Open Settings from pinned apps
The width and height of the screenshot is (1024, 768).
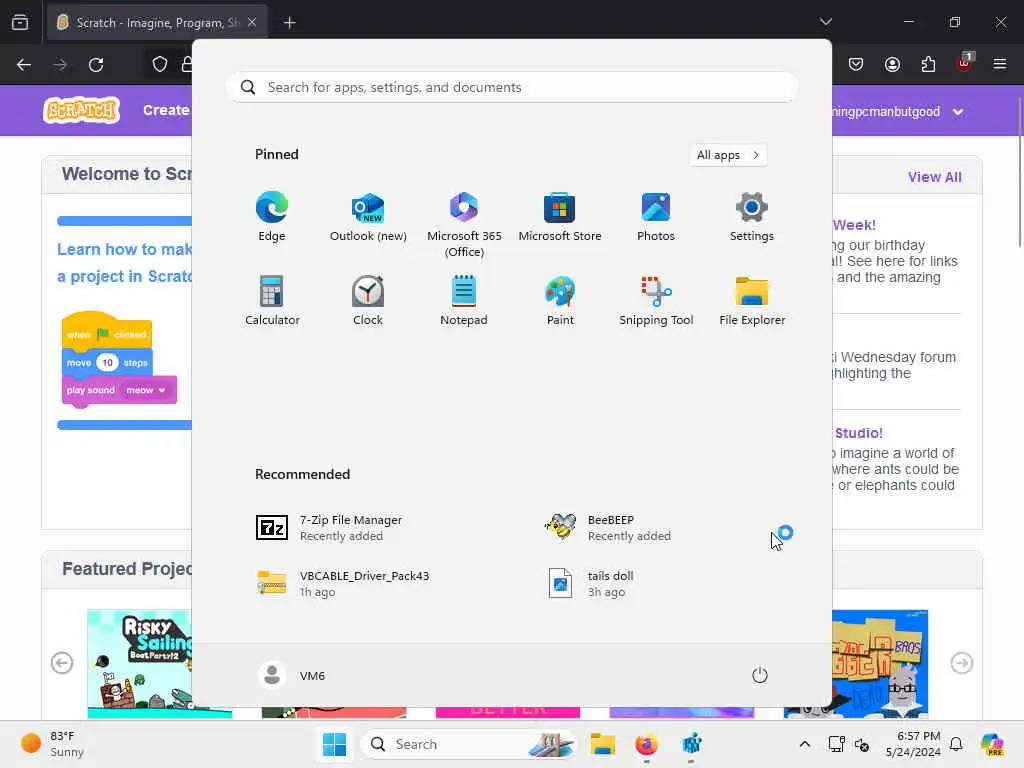[x=752, y=217]
